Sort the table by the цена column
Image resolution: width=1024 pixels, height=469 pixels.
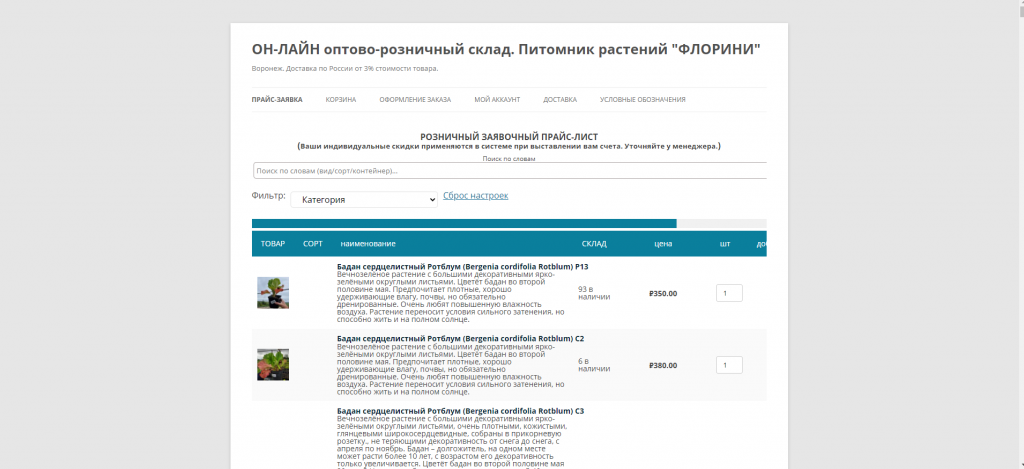click(662, 244)
